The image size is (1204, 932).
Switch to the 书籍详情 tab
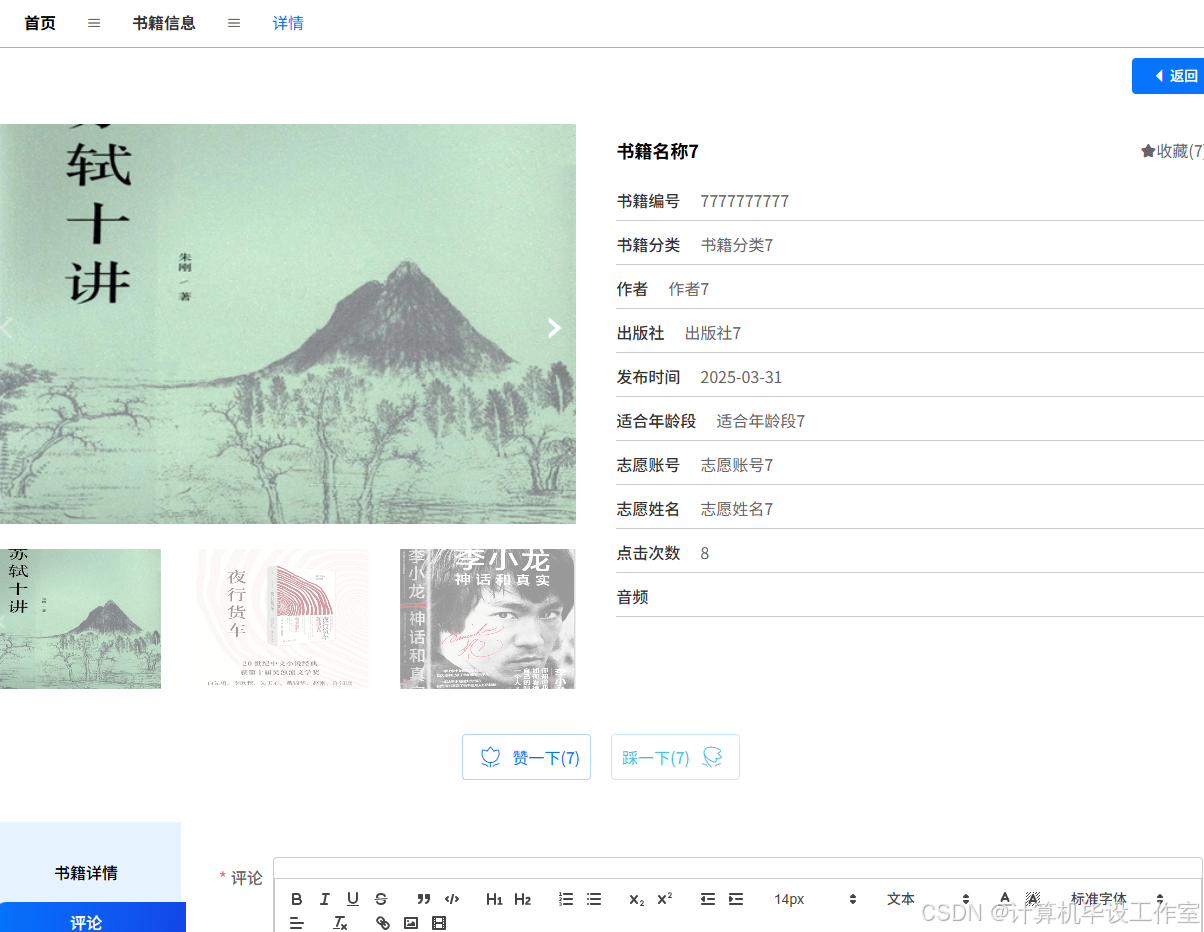pos(86,873)
